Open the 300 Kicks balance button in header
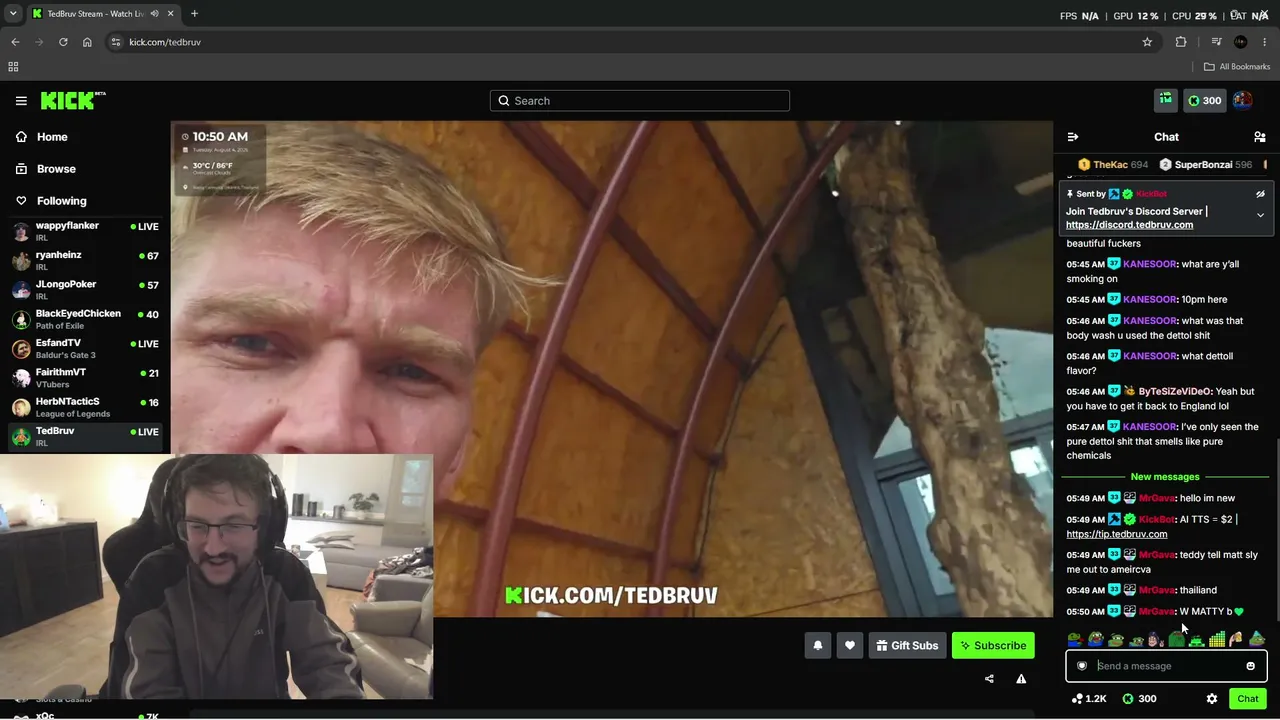The height and width of the screenshot is (720, 1280). 1204,100
